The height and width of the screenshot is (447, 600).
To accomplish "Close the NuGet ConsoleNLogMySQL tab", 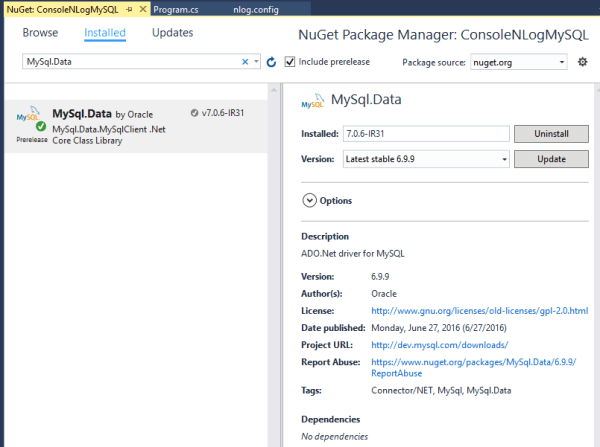I will [143, 9].
